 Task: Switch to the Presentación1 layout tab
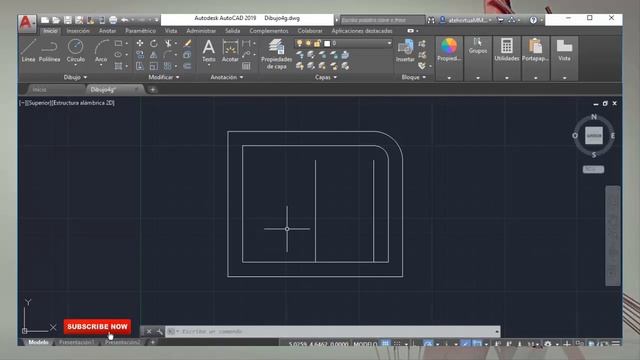pyautogui.click(x=76, y=342)
